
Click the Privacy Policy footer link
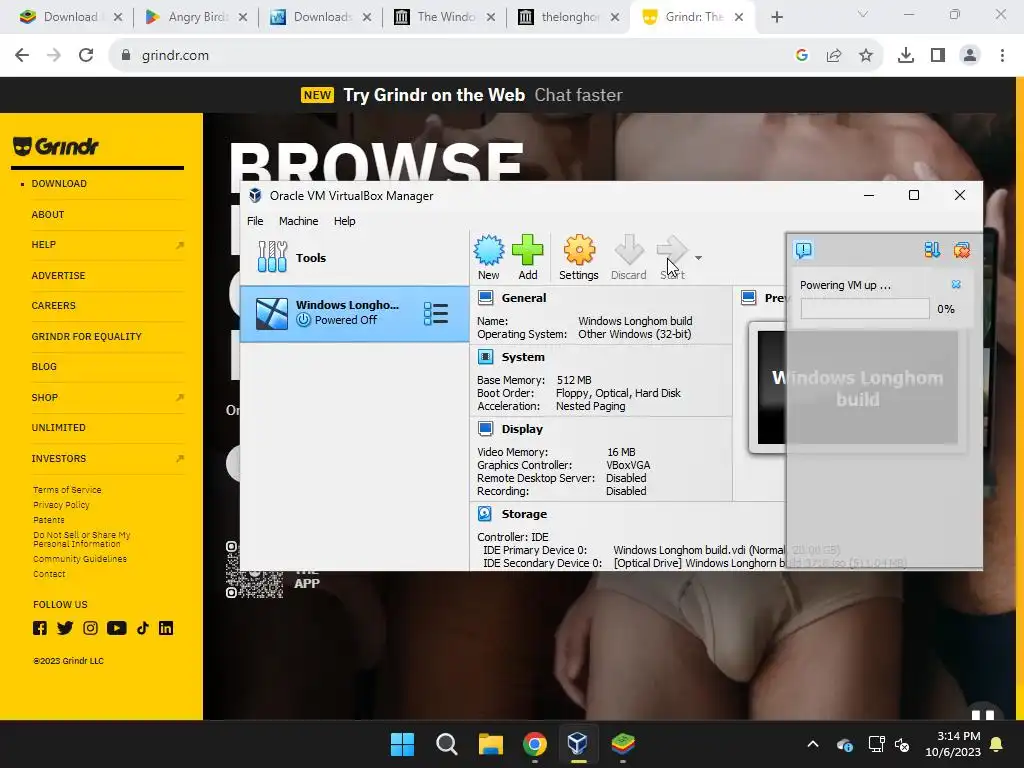[x=61, y=505]
